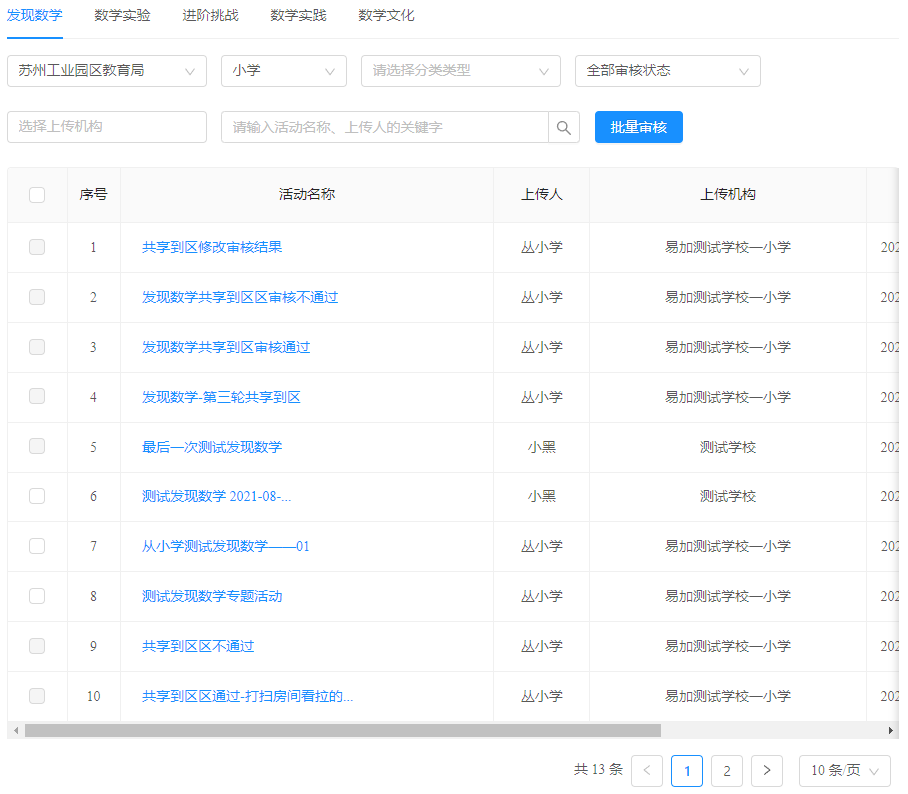Click horizontal scrollbar left arrow
The width and height of the screenshot is (908, 794).
pos(16,730)
